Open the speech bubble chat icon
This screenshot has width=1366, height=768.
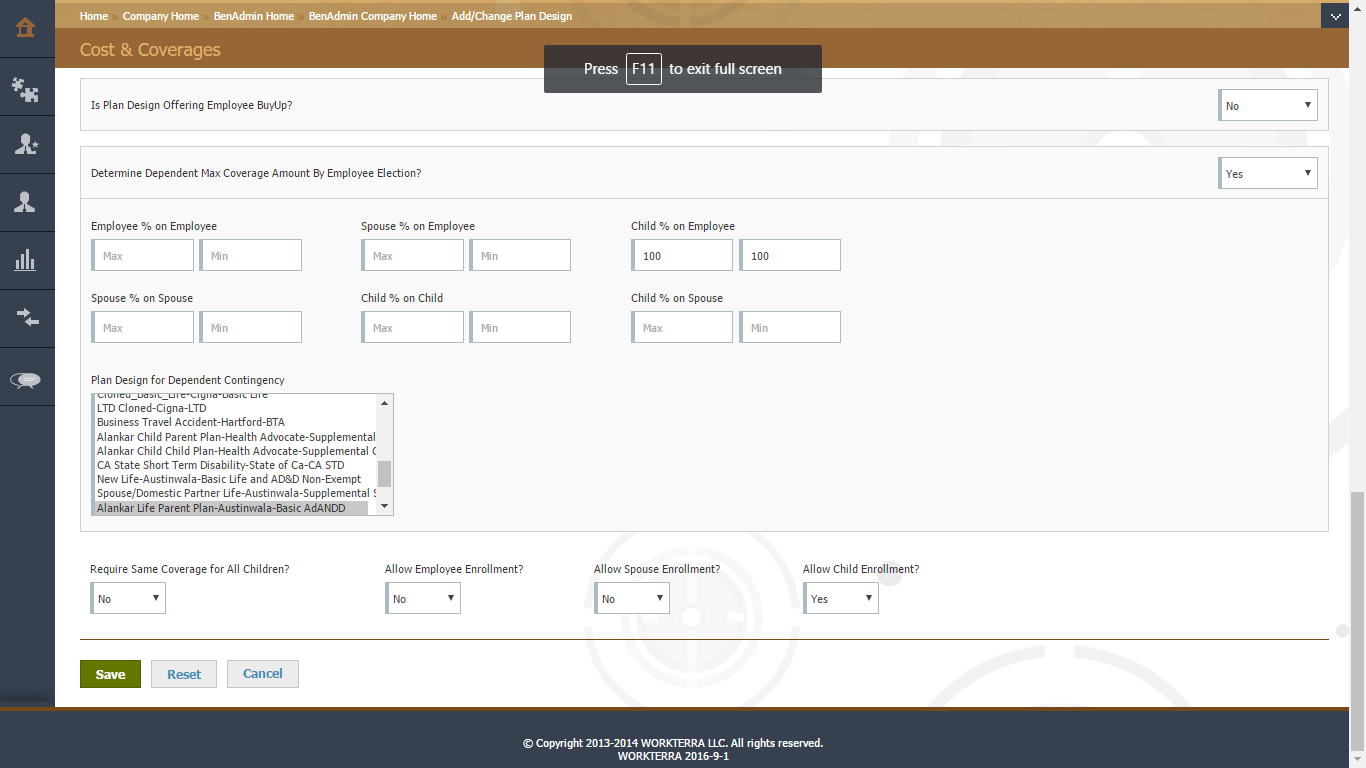[x=26, y=379]
